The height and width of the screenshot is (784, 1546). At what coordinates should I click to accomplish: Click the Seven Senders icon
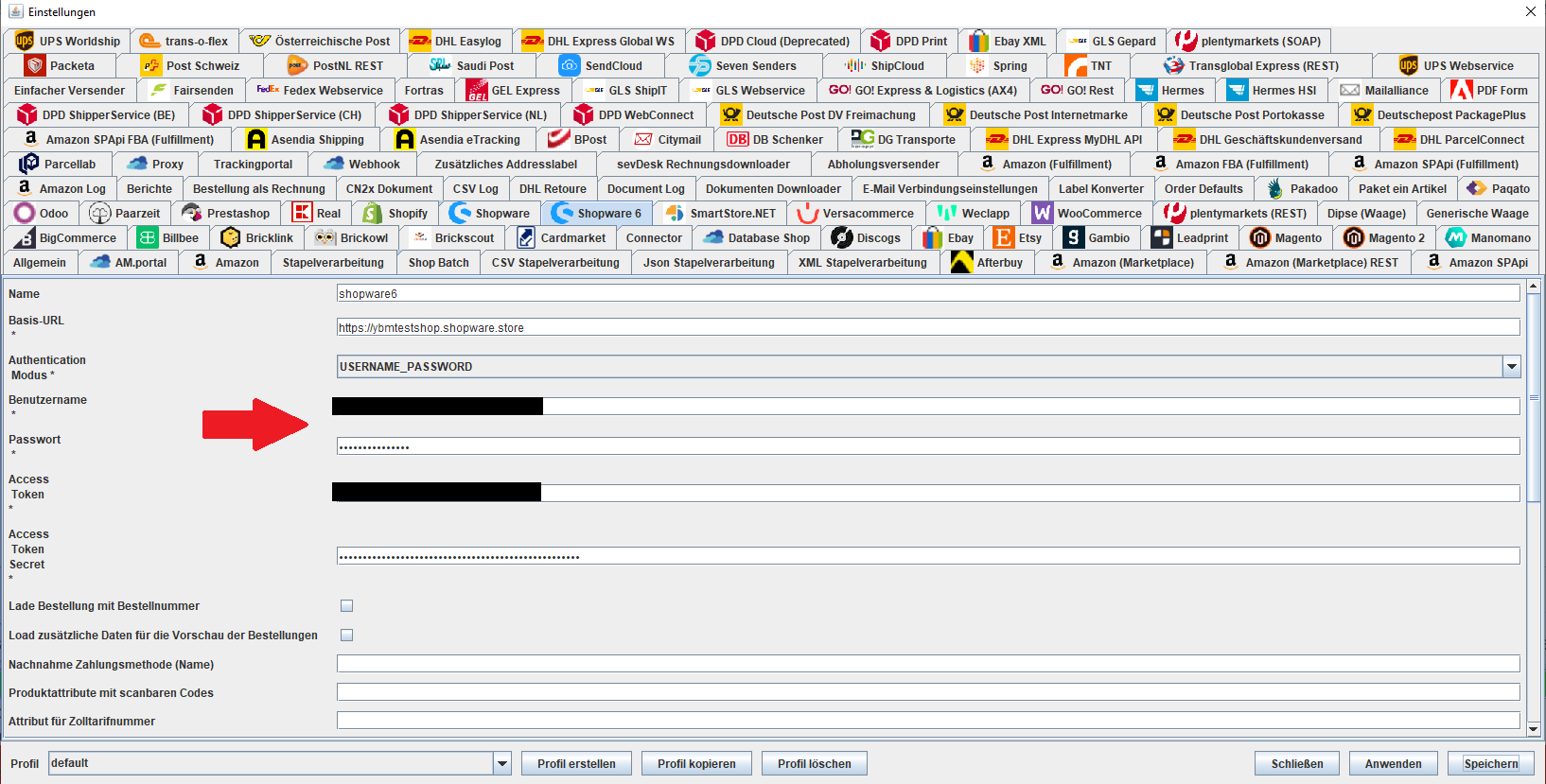coord(700,65)
